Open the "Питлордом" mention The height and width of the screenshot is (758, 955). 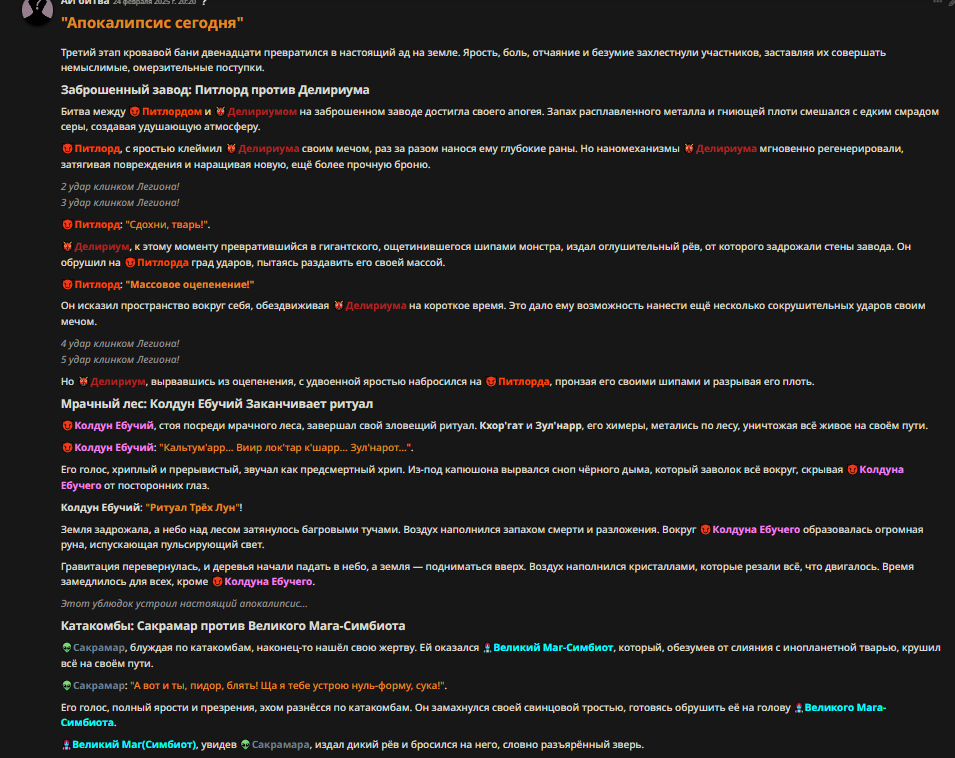pyautogui.click(x=172, y=111)
